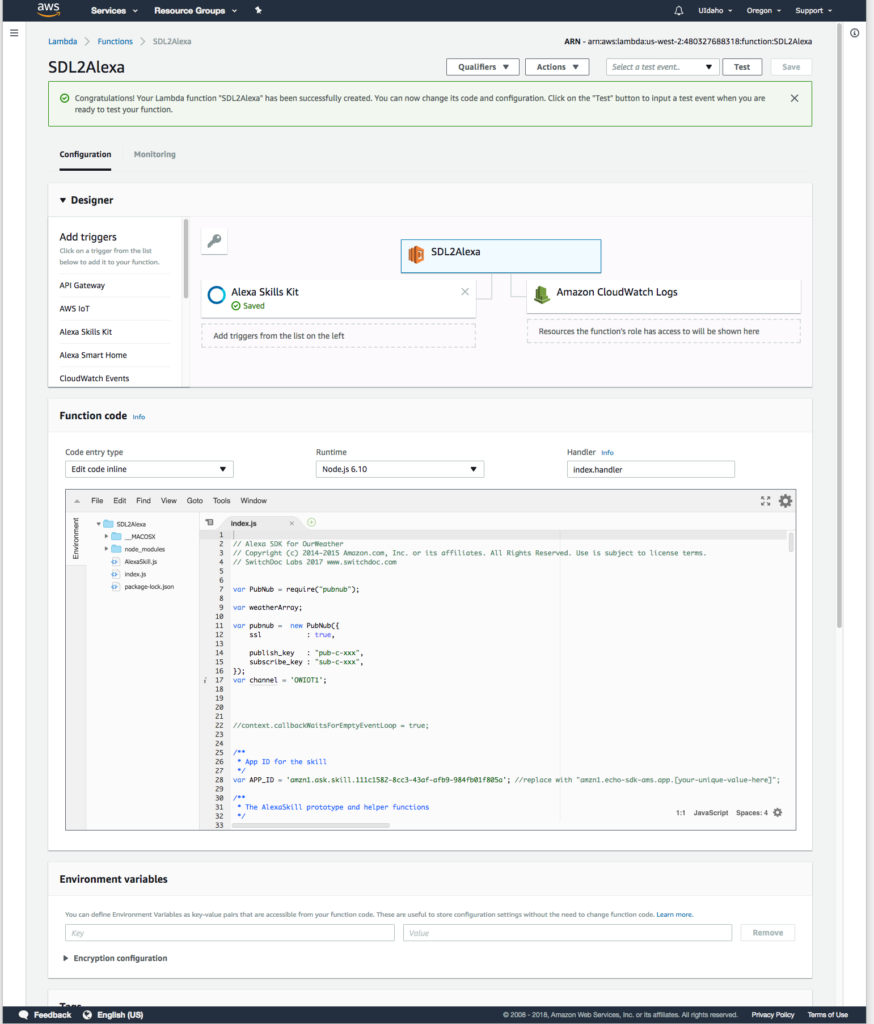The image size is (874, 1024).
Task: Click the Remove environment variable button
Action: 768,933
